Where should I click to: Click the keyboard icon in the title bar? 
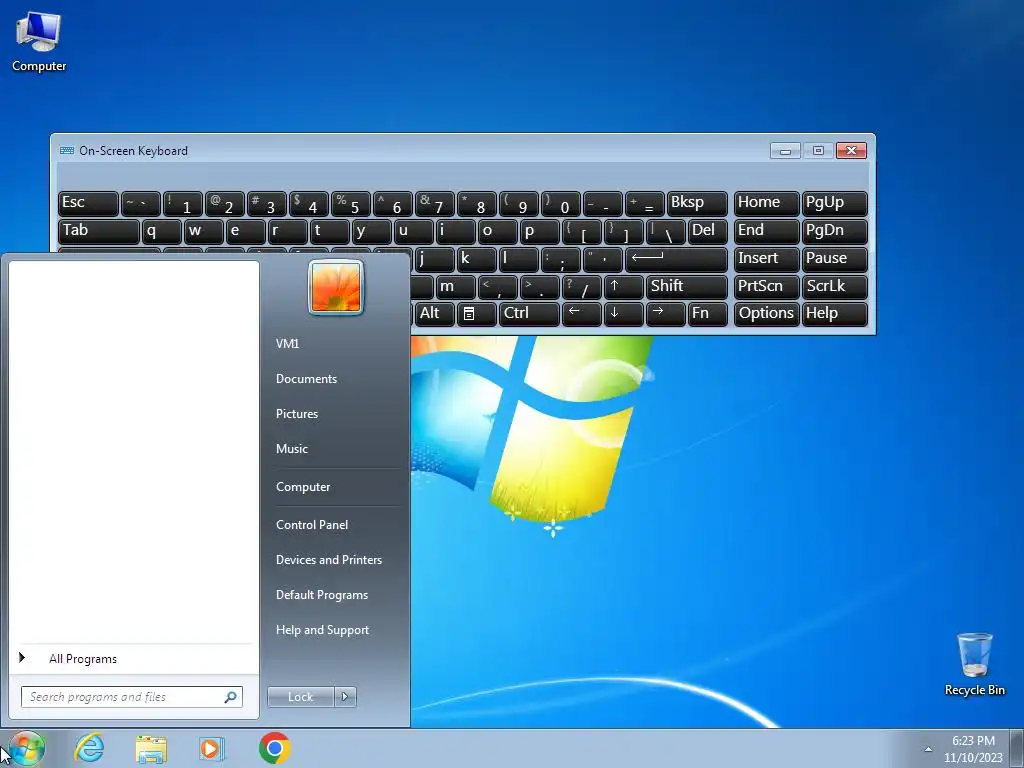pos(67,151)
